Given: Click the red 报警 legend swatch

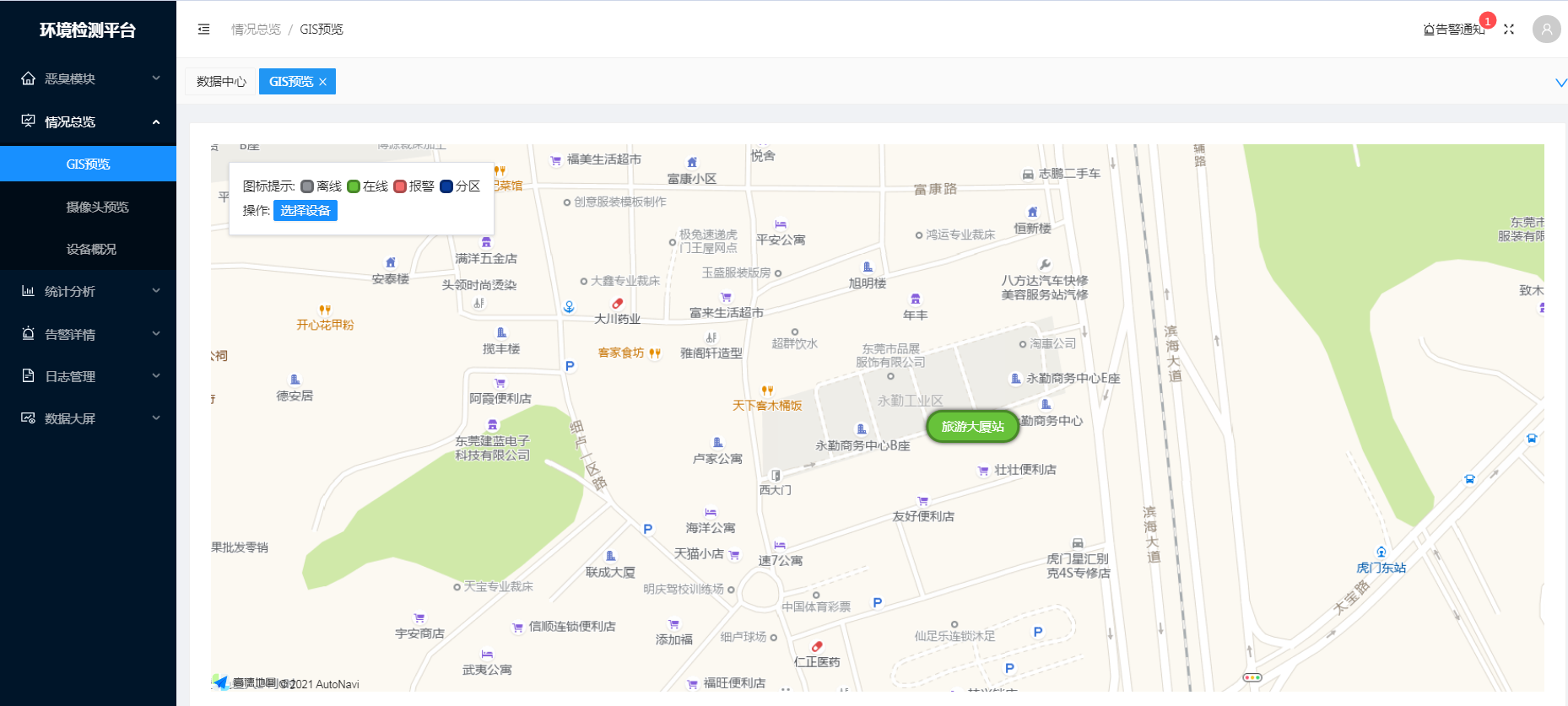Looking at the screenshot, I should [400, 186].
